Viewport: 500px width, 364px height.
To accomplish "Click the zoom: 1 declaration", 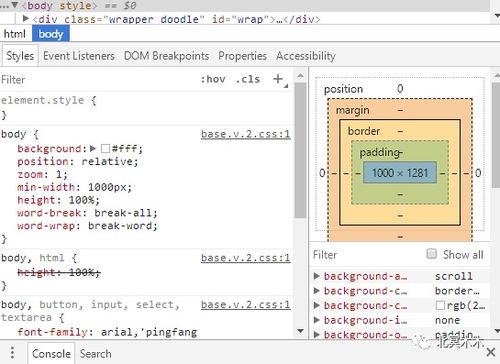I will point(42,174).
